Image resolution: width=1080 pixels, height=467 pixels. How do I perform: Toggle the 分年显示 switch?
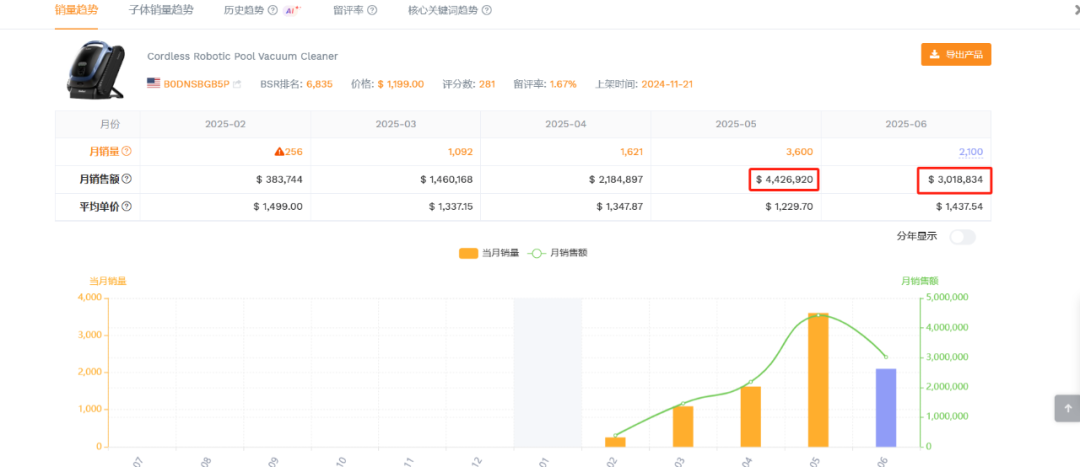(962, 237)
